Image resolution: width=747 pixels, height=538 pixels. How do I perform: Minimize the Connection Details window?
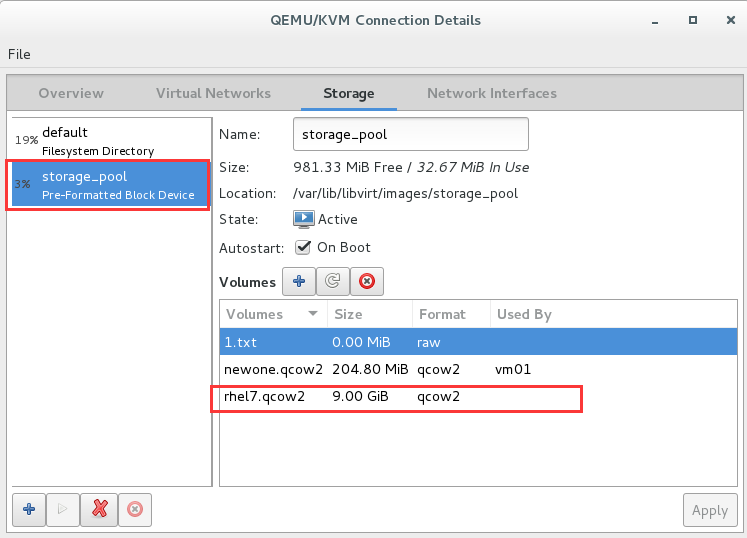pos(655,21)
